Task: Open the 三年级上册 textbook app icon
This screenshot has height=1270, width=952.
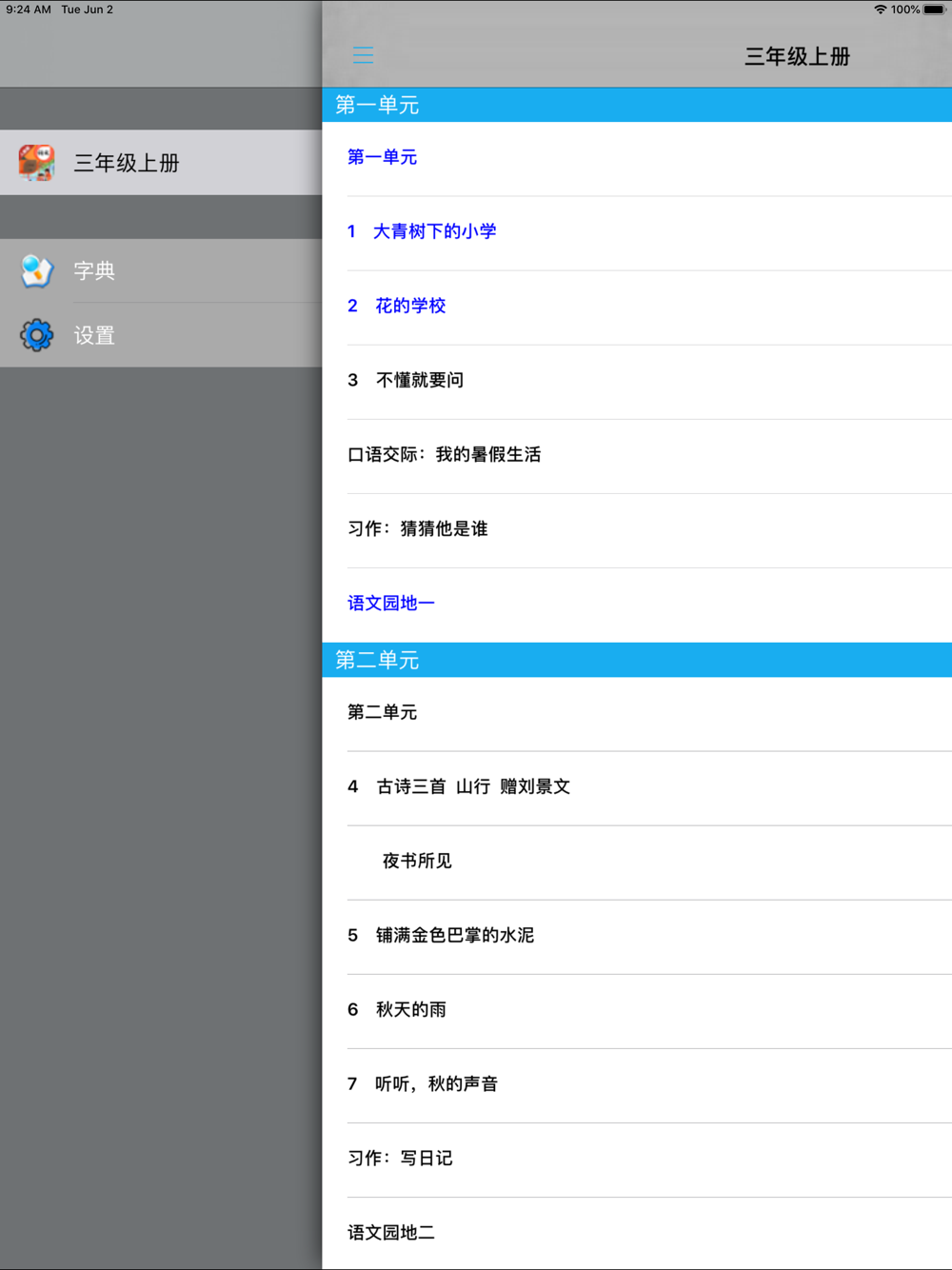Action: (36, 163)
